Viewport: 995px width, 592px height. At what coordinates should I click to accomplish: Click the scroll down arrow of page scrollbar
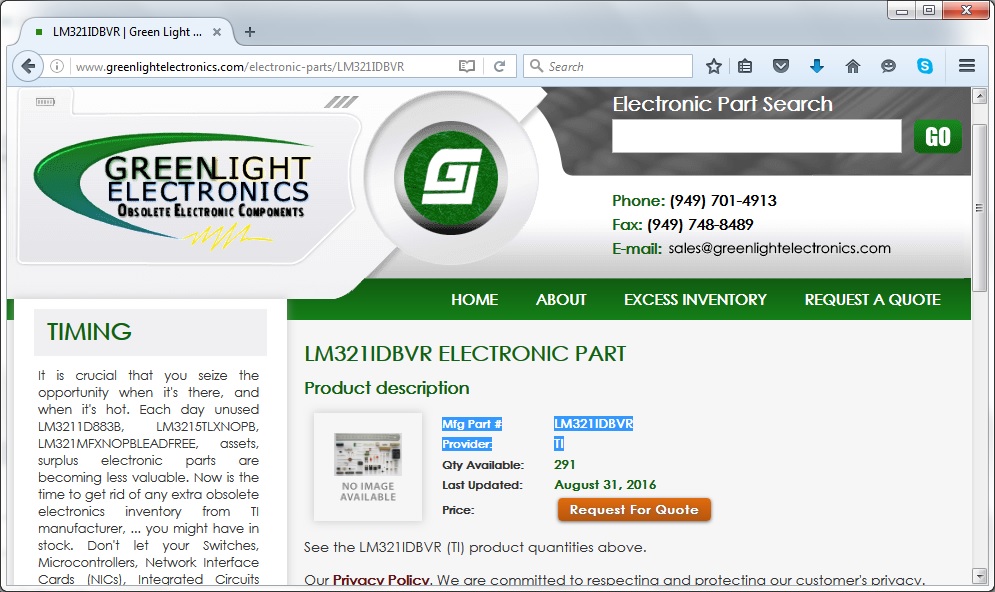tap(979, 576)
